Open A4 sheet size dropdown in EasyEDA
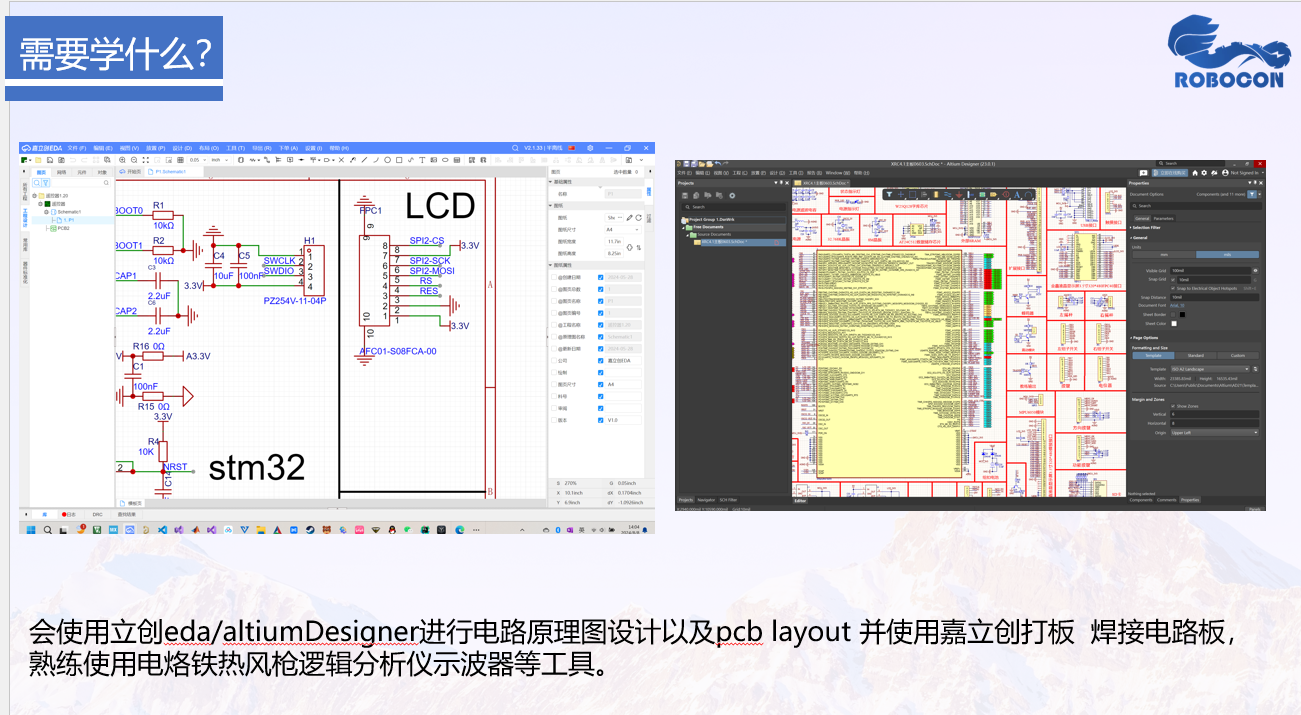Image resolution: width=1301 pixels, height=715 pixels. click(x=624, y=229)
